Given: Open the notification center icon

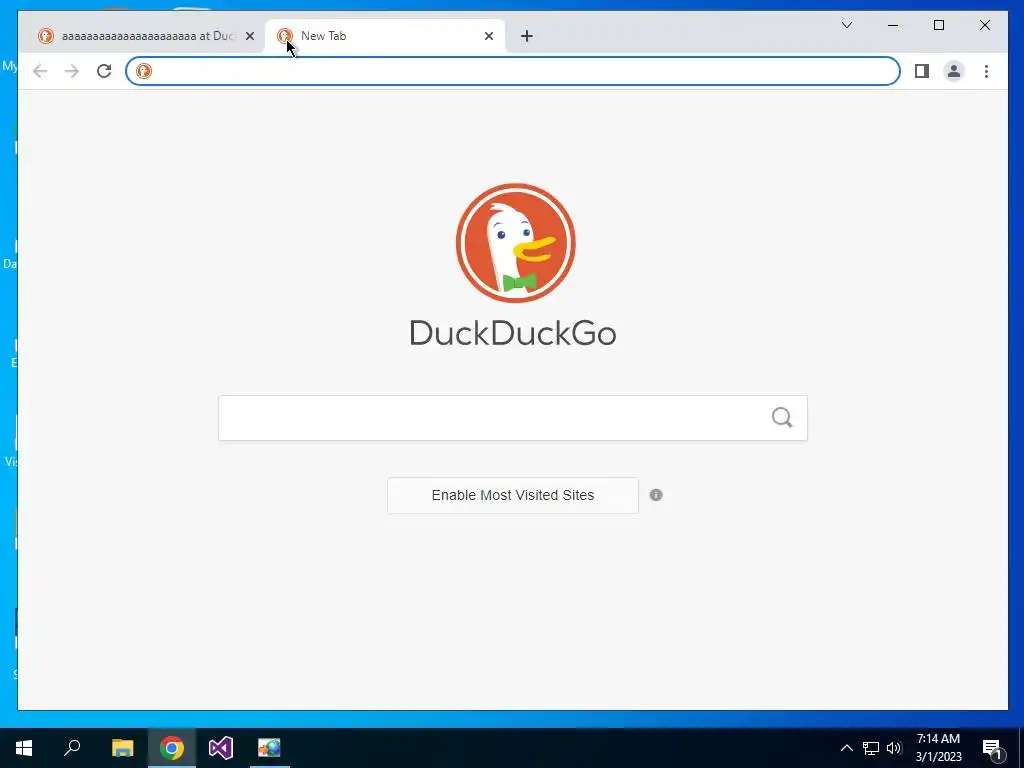Looking at the screenshot, I should coord(992,749).
